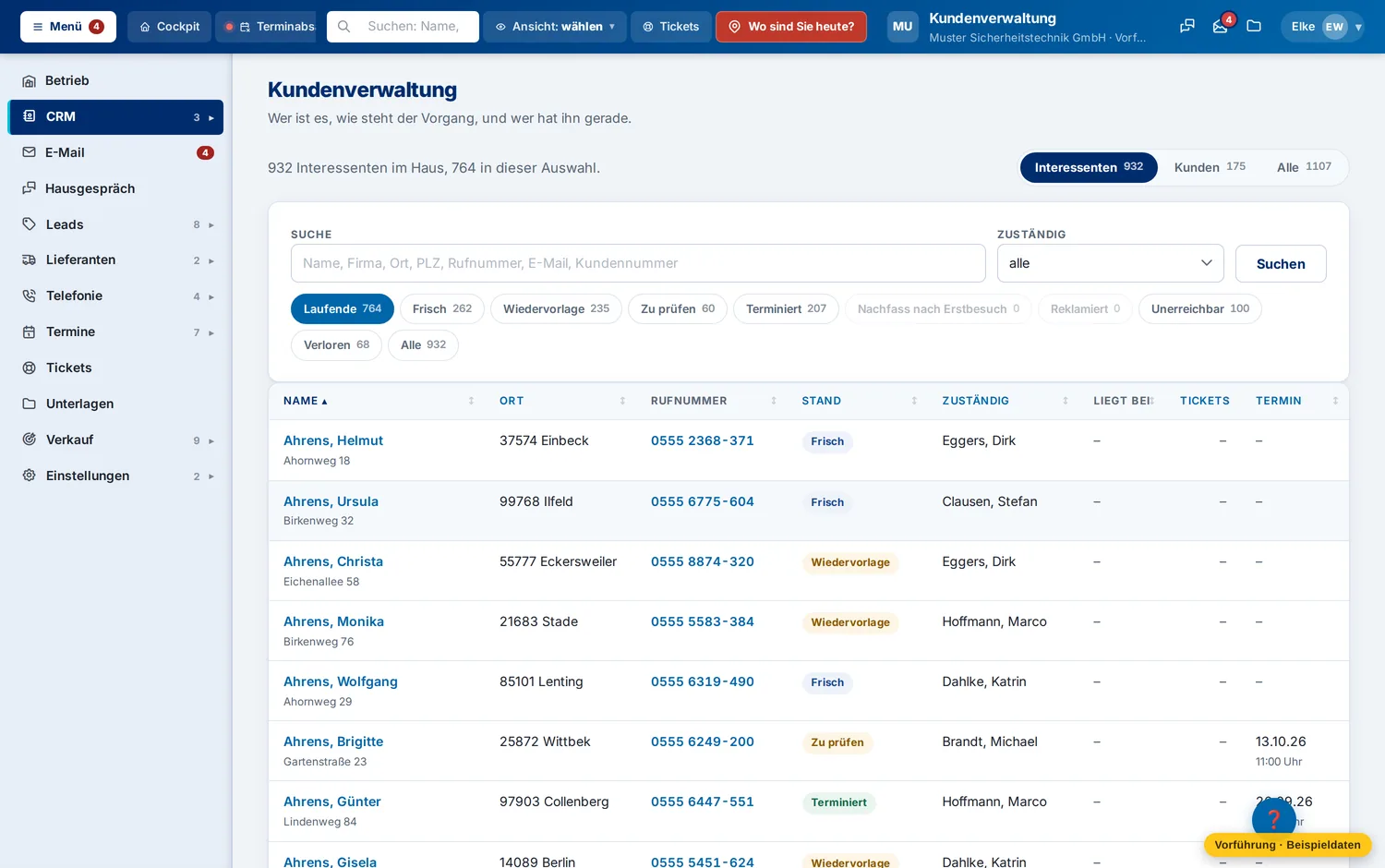Open the inbox icon with badge 4

[x=1221, y=27]
